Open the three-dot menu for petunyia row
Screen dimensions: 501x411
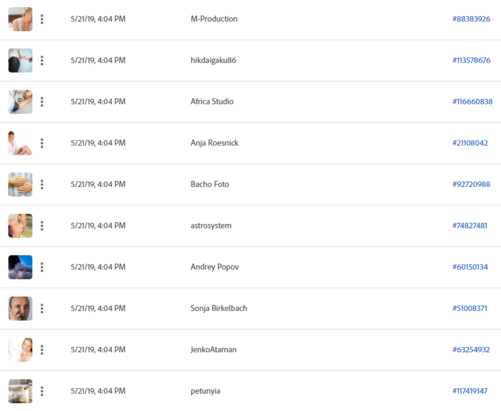click(42, 391)
